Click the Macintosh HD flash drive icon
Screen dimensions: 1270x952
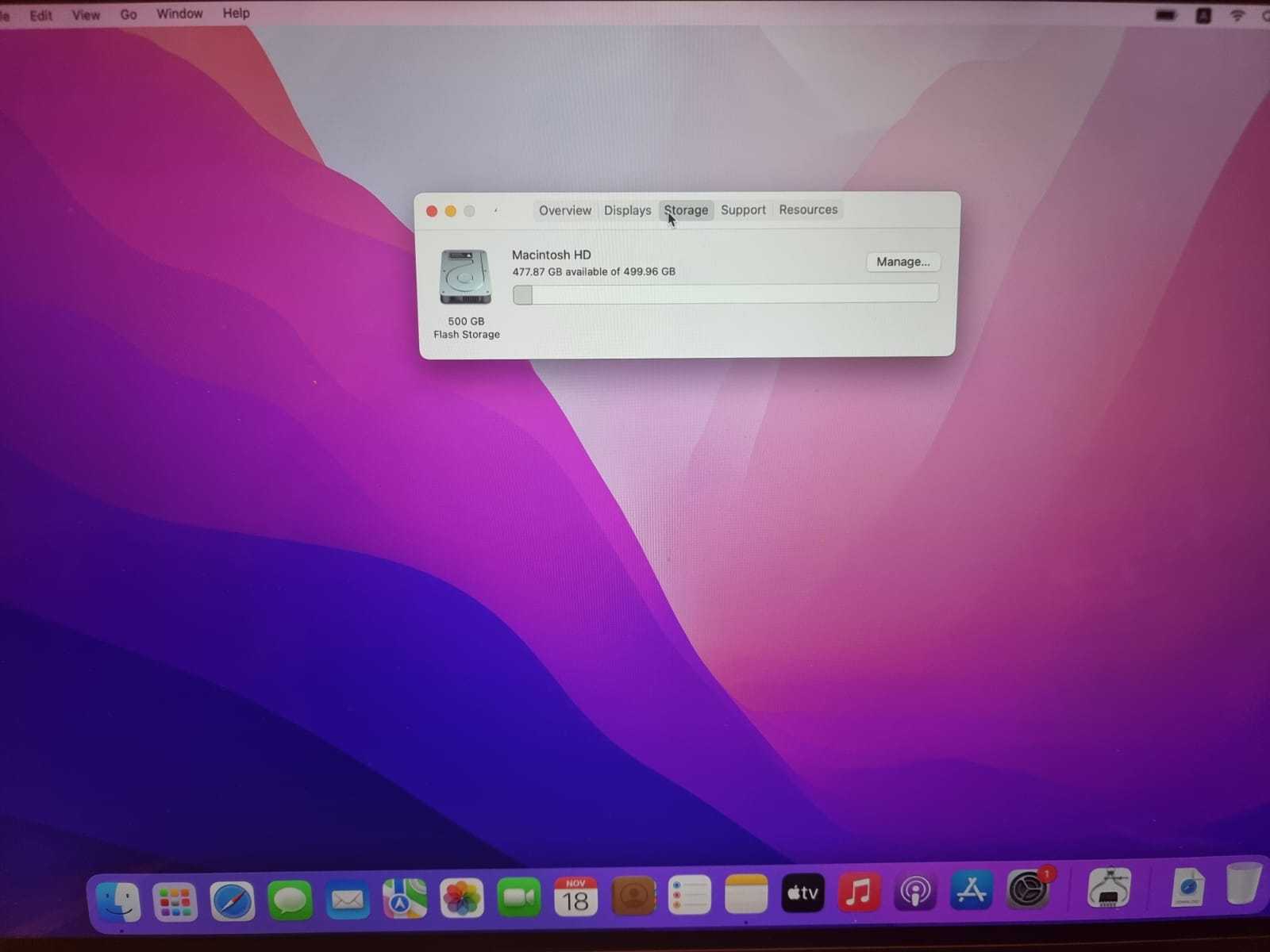465,277
